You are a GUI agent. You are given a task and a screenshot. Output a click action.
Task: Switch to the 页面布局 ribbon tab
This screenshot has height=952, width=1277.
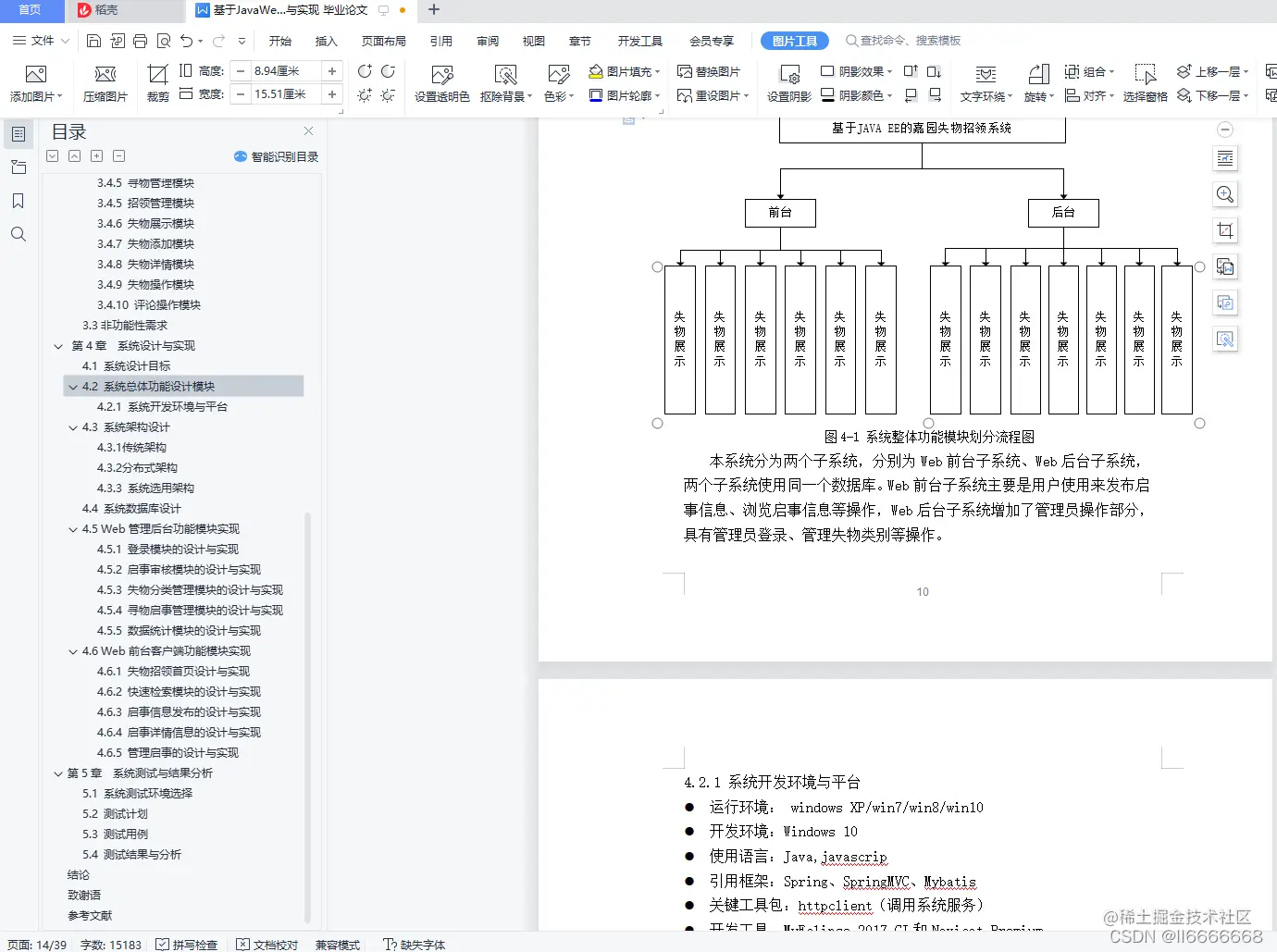tap(383, 40)
